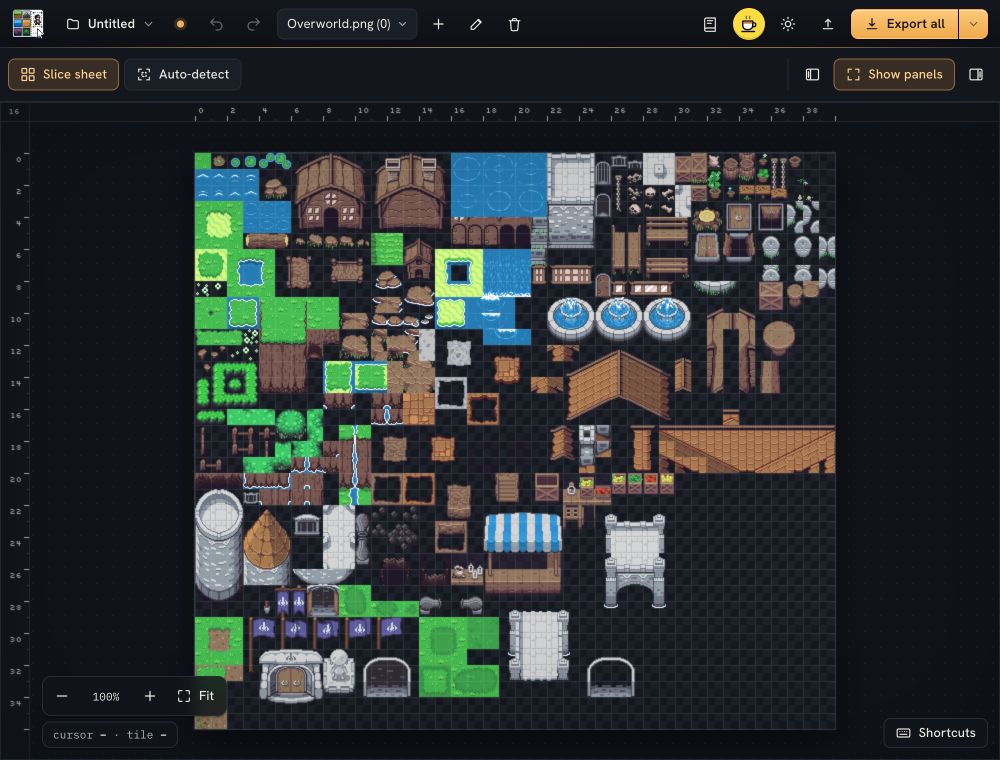This screenshot has width=1000, height=760.
Task: Add a new sheet with plus icon
Action: point(438,24)
